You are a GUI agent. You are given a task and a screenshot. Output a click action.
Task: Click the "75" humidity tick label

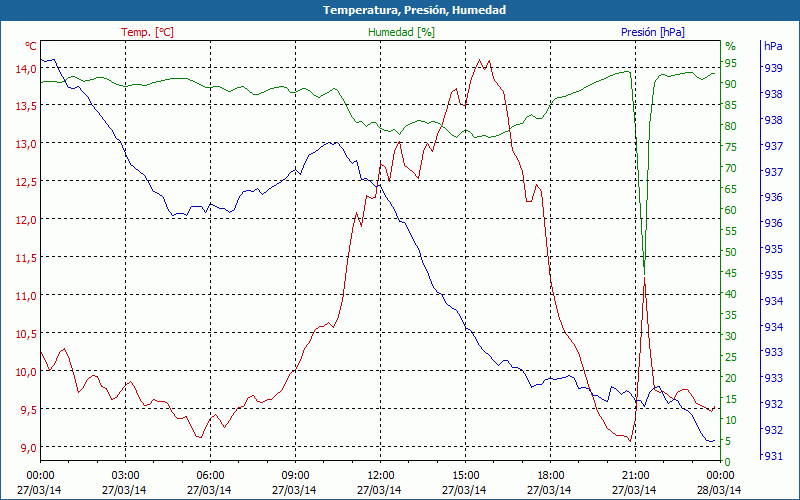point(731,147)
